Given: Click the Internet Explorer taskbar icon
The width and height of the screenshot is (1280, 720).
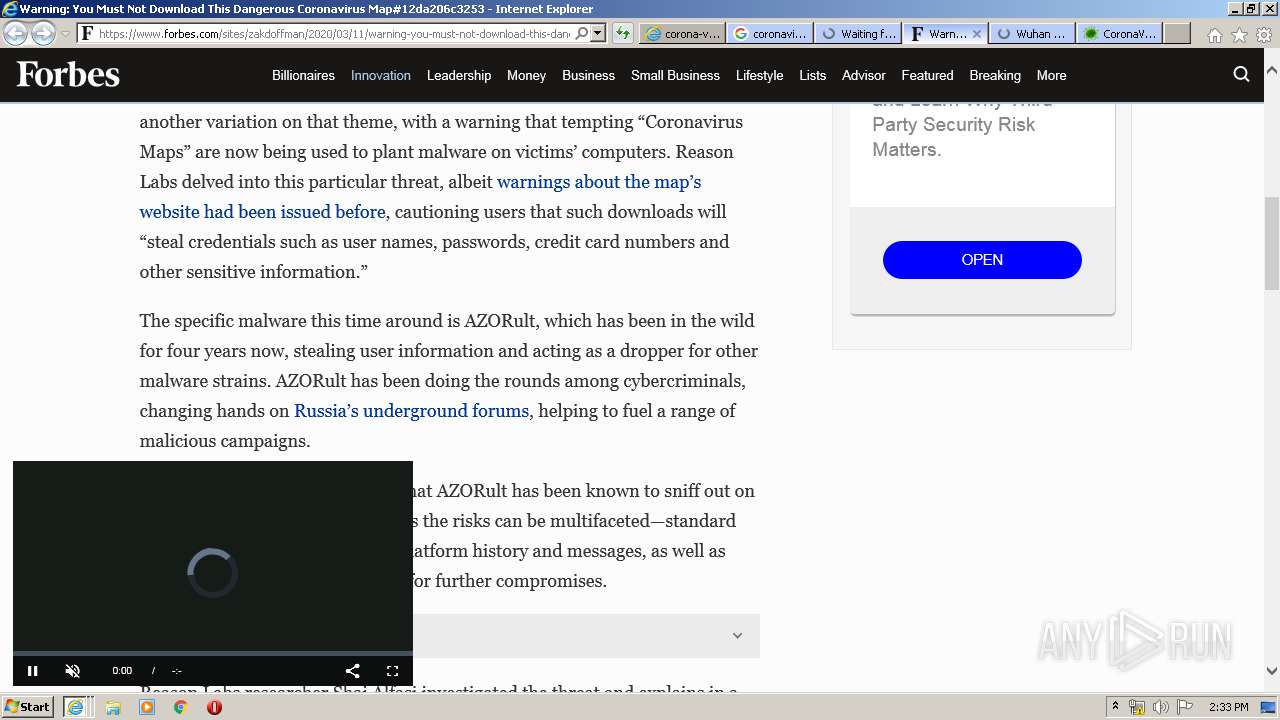Looking at the screenshot, I should click(x=75, y=707).
